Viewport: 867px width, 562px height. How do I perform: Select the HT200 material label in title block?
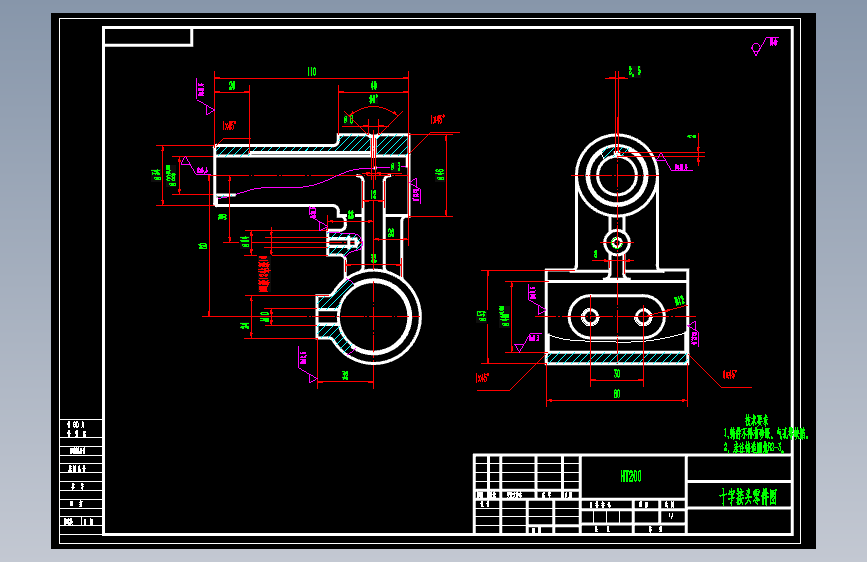631,476
